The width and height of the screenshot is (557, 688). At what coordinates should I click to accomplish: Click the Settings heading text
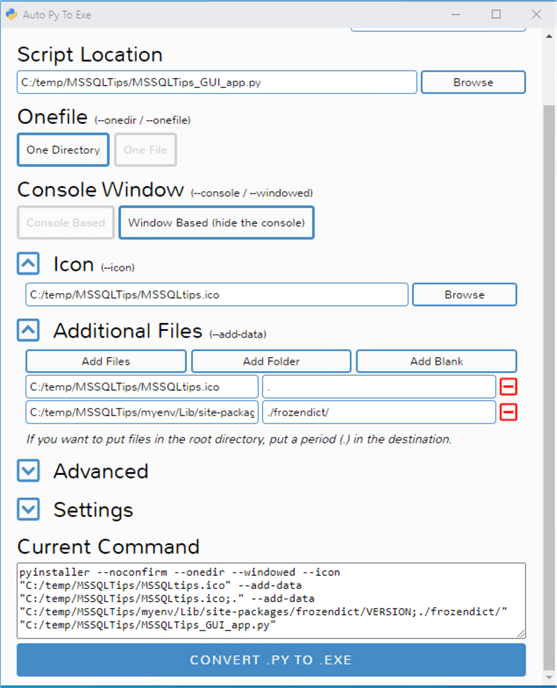pyautogui.click(x=93, y=510)
